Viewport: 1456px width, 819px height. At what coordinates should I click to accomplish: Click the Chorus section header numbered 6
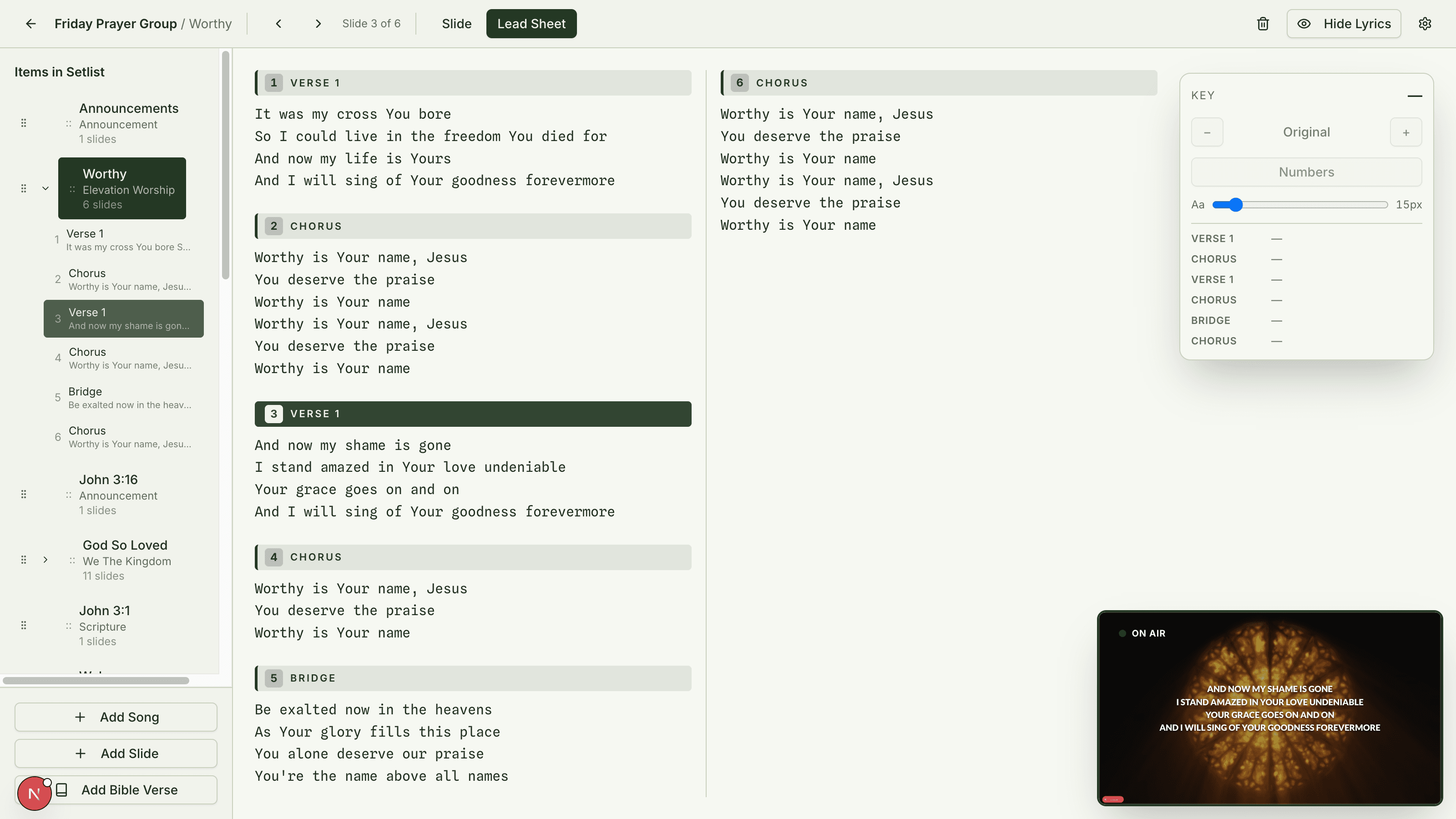pos(939,82)
